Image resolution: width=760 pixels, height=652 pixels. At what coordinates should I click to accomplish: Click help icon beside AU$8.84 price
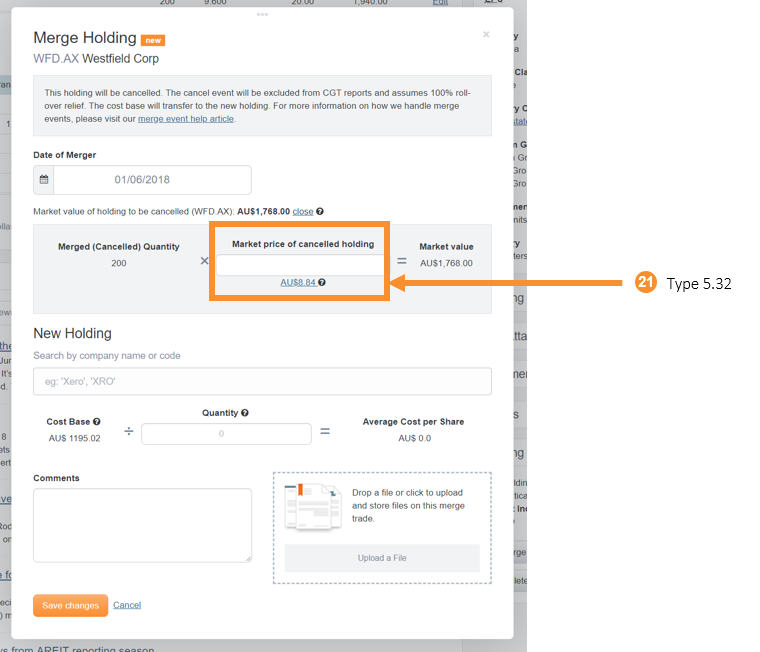(322, 282)
